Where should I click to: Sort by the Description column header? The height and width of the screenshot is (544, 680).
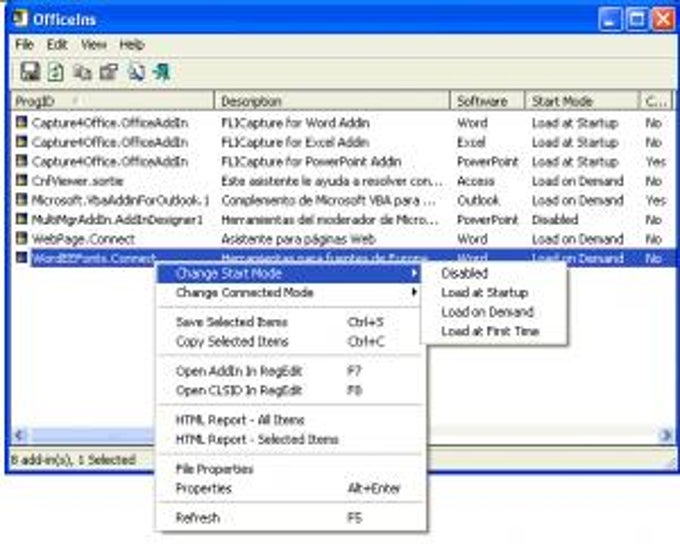[332, 101]
